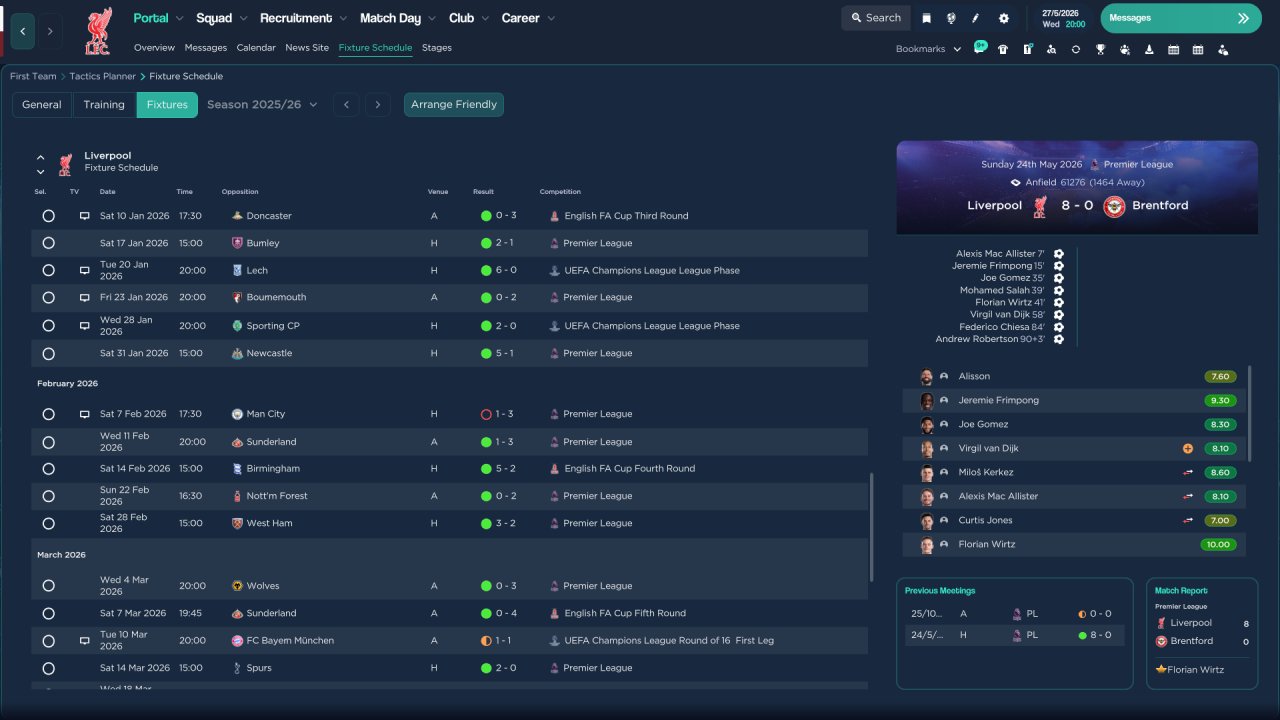Click the bookmark flag icon beside Search

tap(926, 18)
